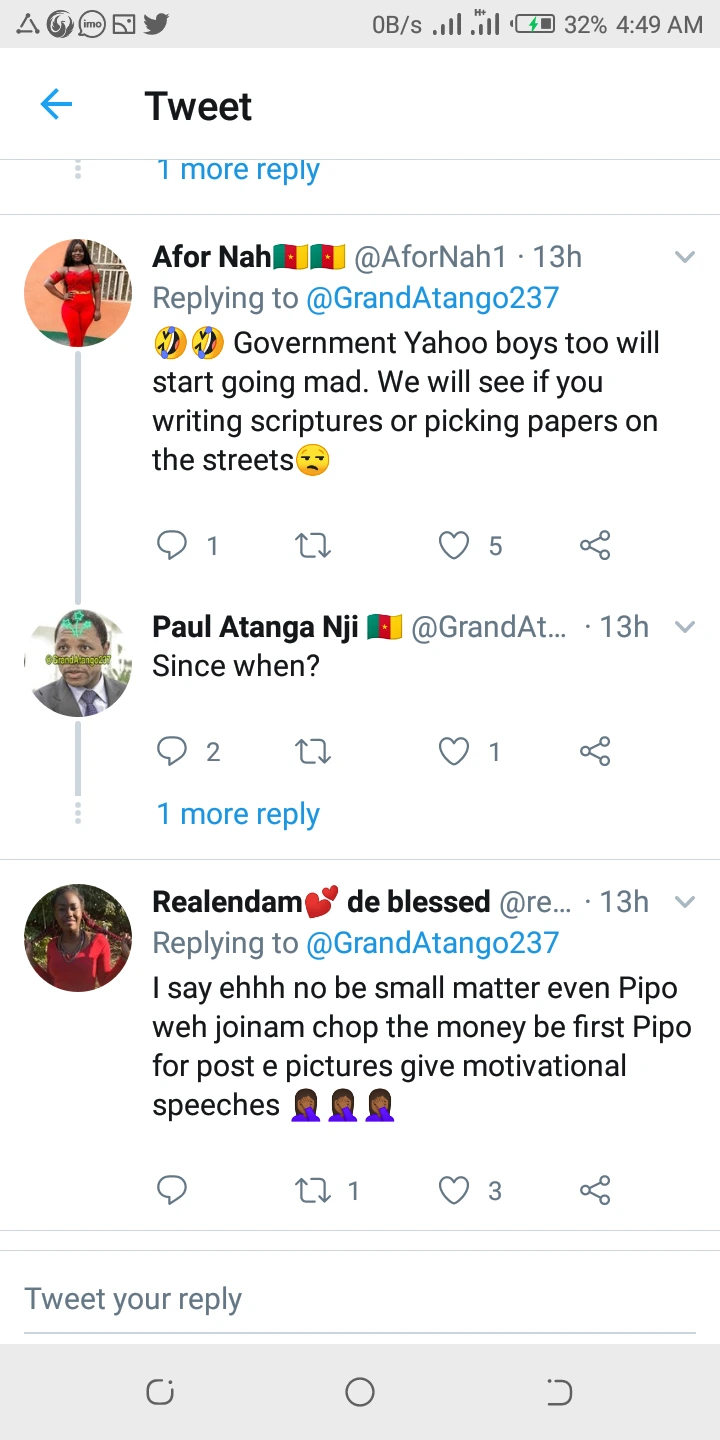
Task: Retweet the "Since when?" tweet
Action: click(313, 751)
